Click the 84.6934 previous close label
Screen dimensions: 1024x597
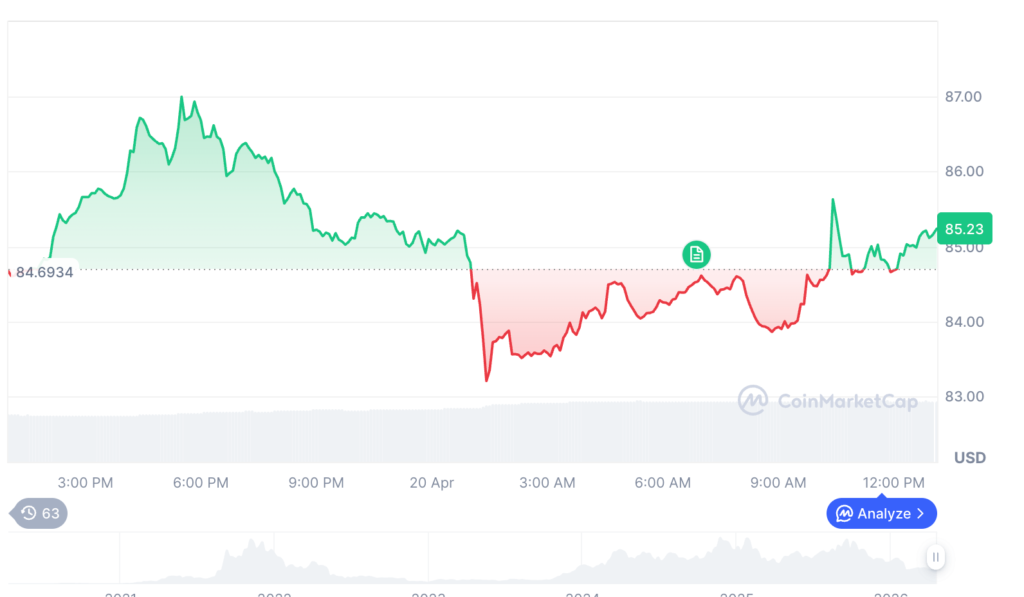[44, 271]
